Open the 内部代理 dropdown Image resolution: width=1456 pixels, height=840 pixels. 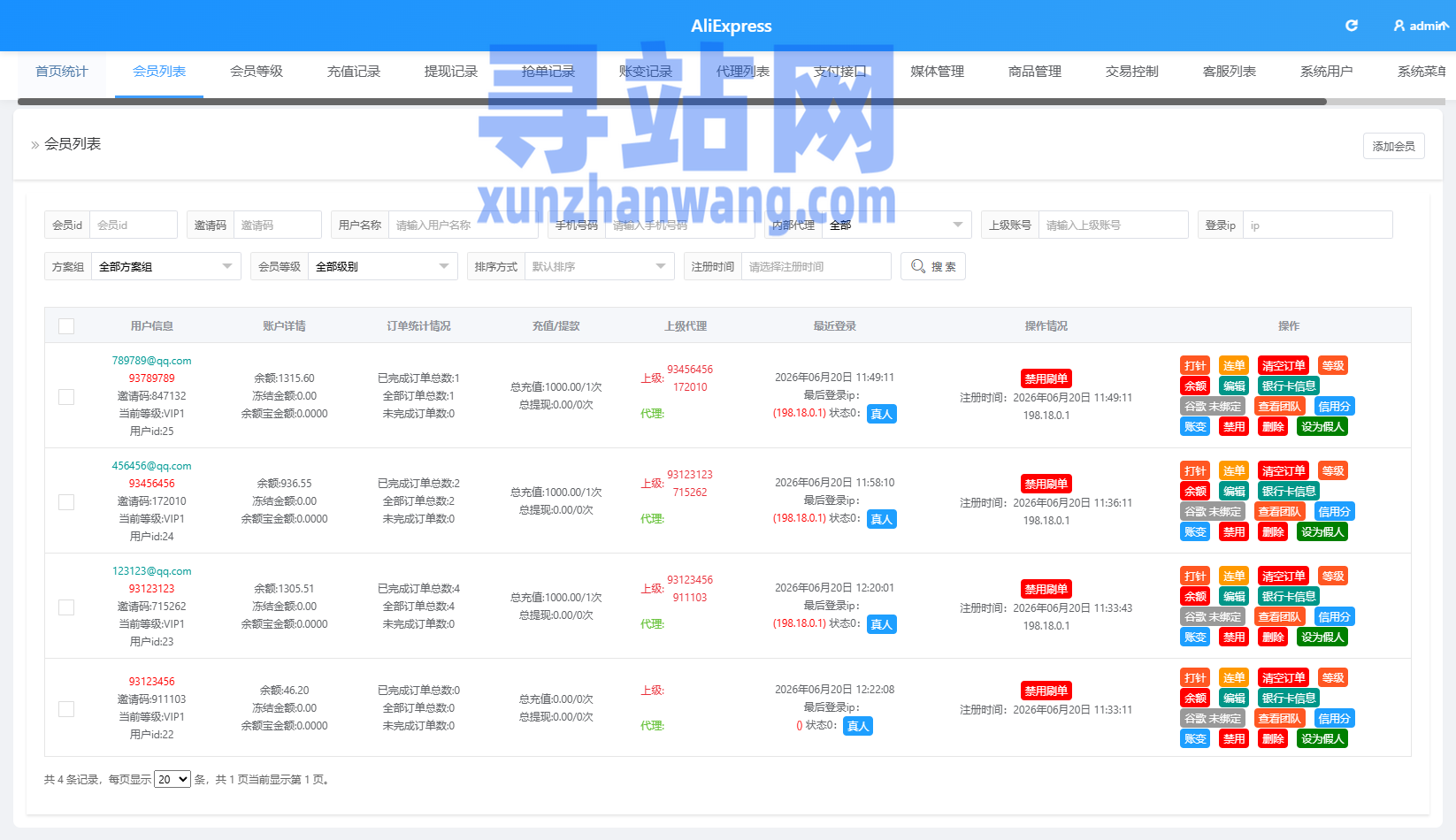(897, 225)
